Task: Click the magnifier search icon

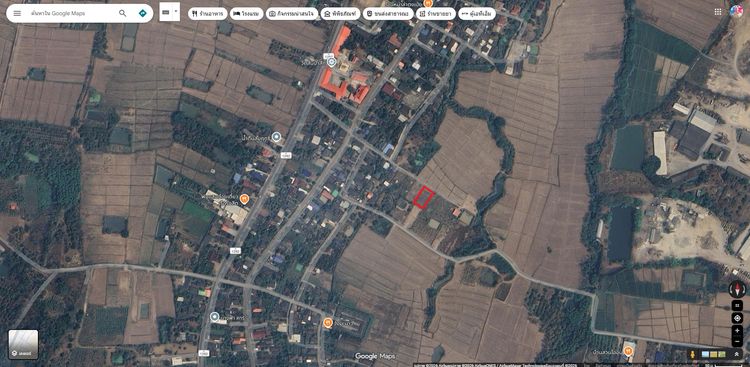Action: (123, 13)
